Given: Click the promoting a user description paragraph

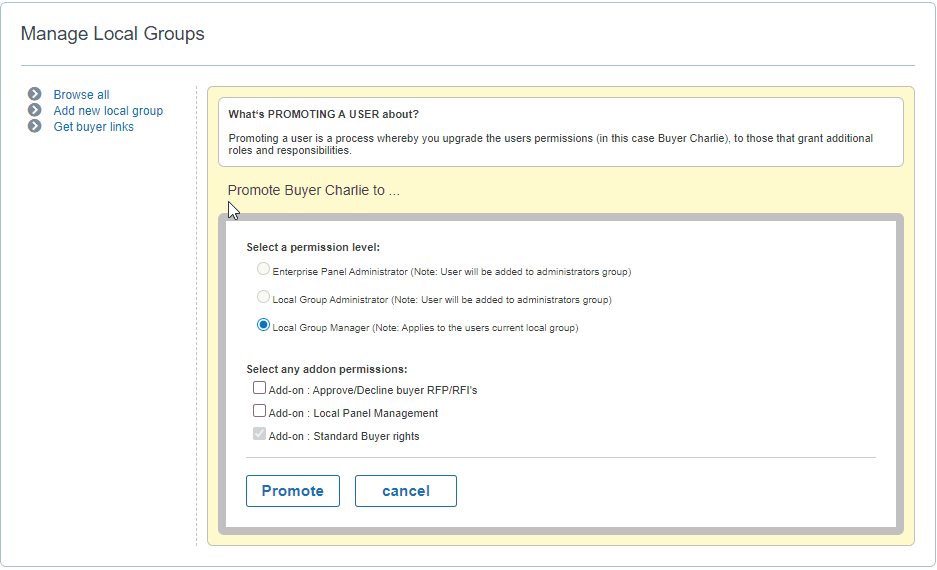Looking at the screenshot, I should pos(550,144).
